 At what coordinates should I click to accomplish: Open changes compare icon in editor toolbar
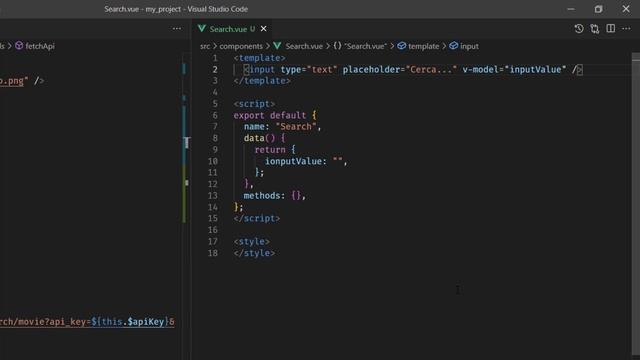(x=595, y=29)
